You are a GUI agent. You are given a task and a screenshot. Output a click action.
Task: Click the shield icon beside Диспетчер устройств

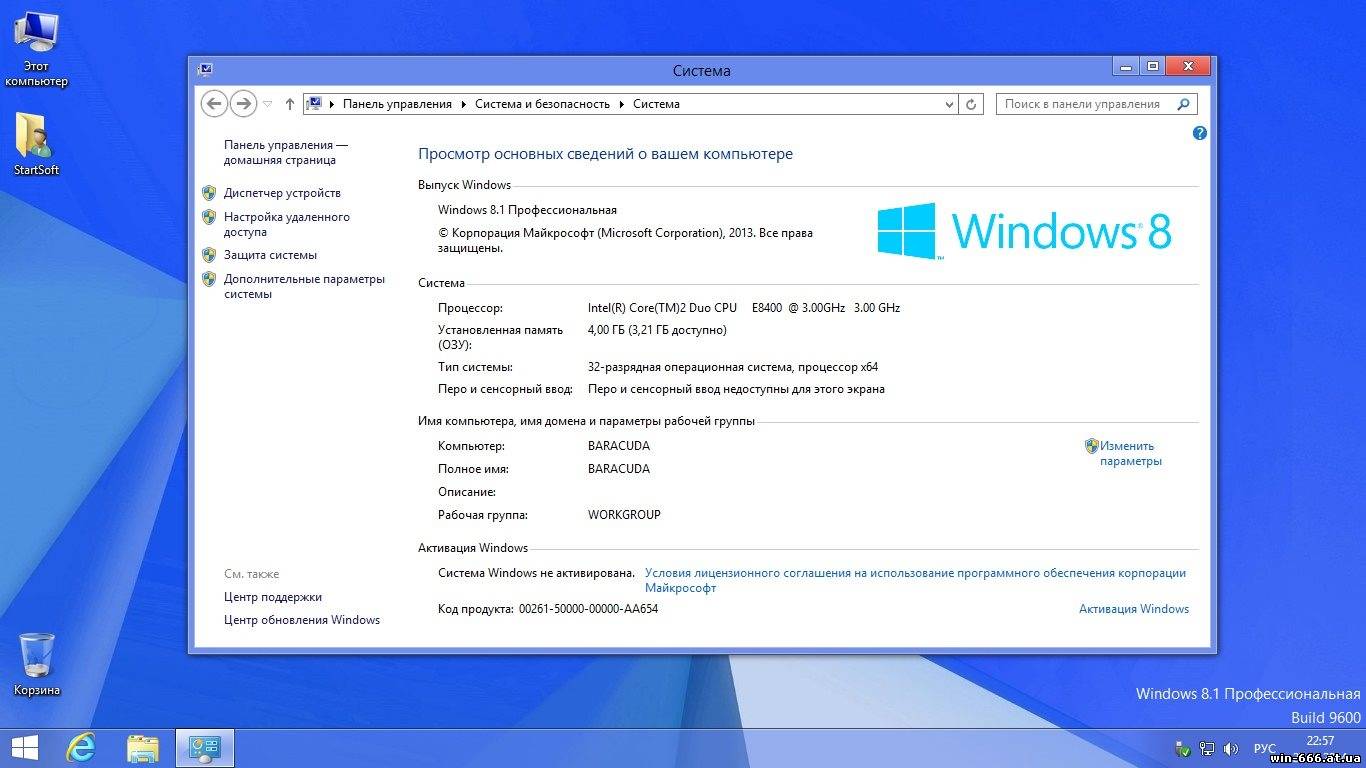209,192
